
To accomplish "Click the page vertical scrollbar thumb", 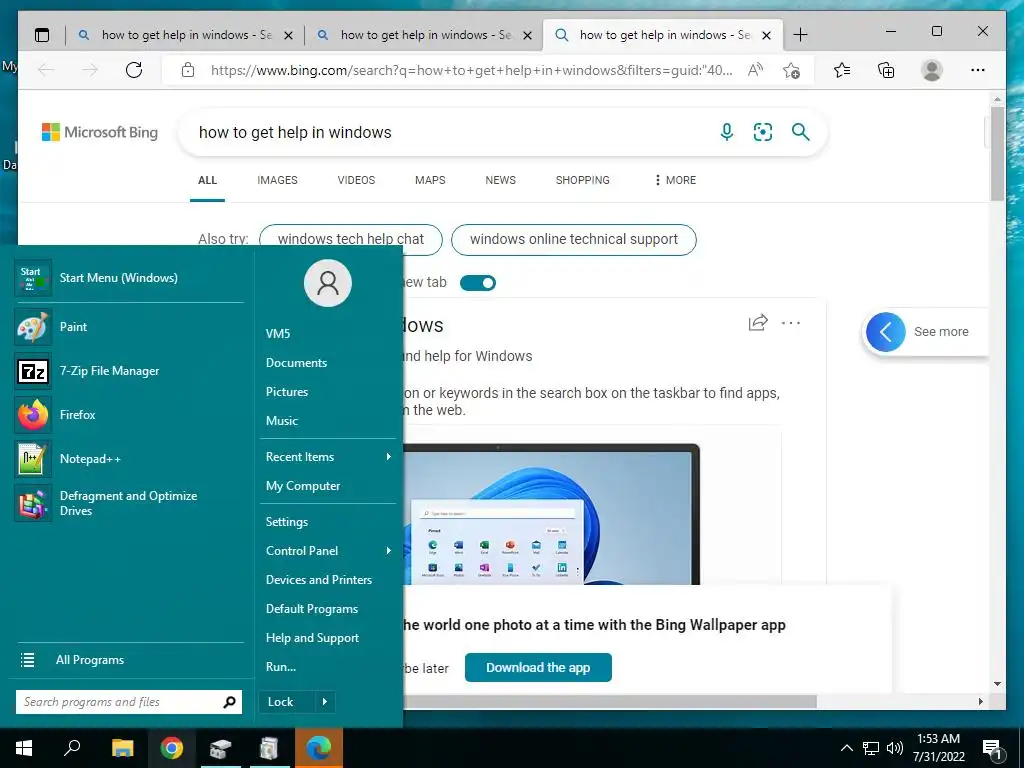I will click(x=997, y=153).
